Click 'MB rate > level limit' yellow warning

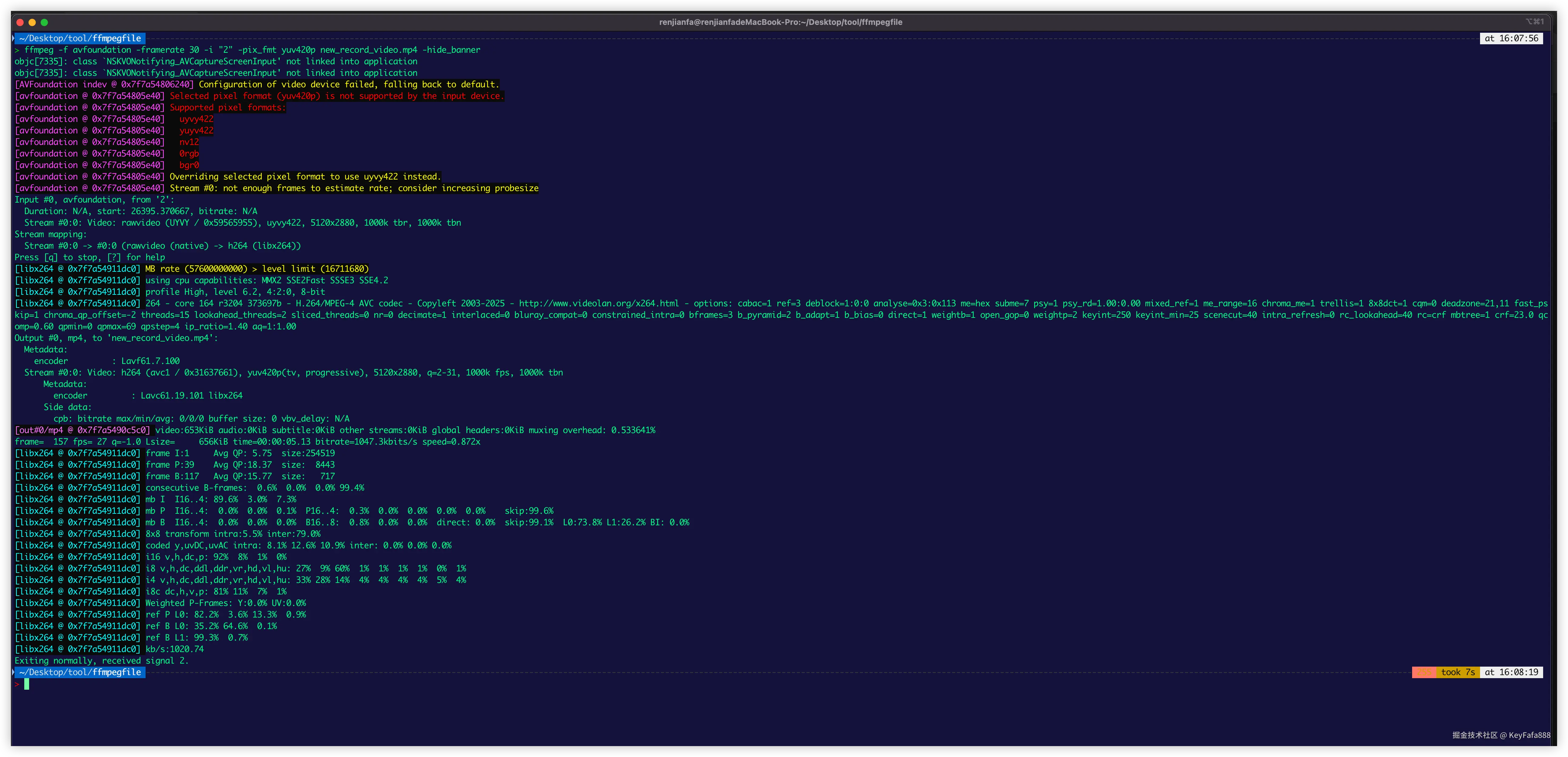pos(256,269)
